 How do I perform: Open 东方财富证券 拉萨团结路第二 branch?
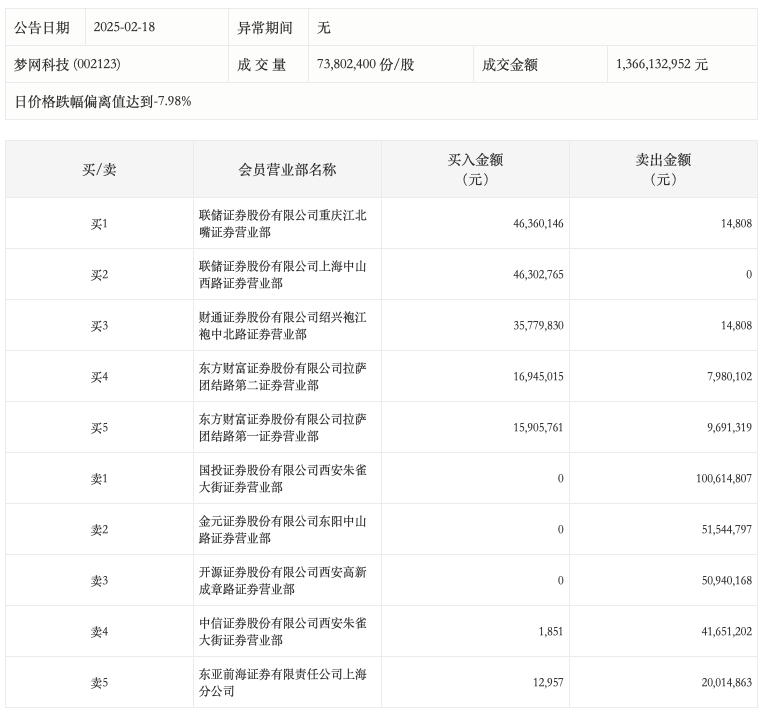click(283, 376)
